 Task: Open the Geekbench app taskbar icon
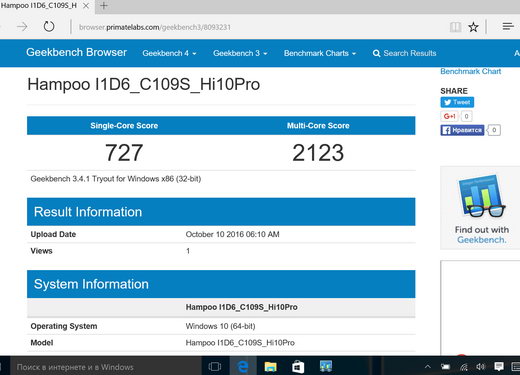(326, 366)
